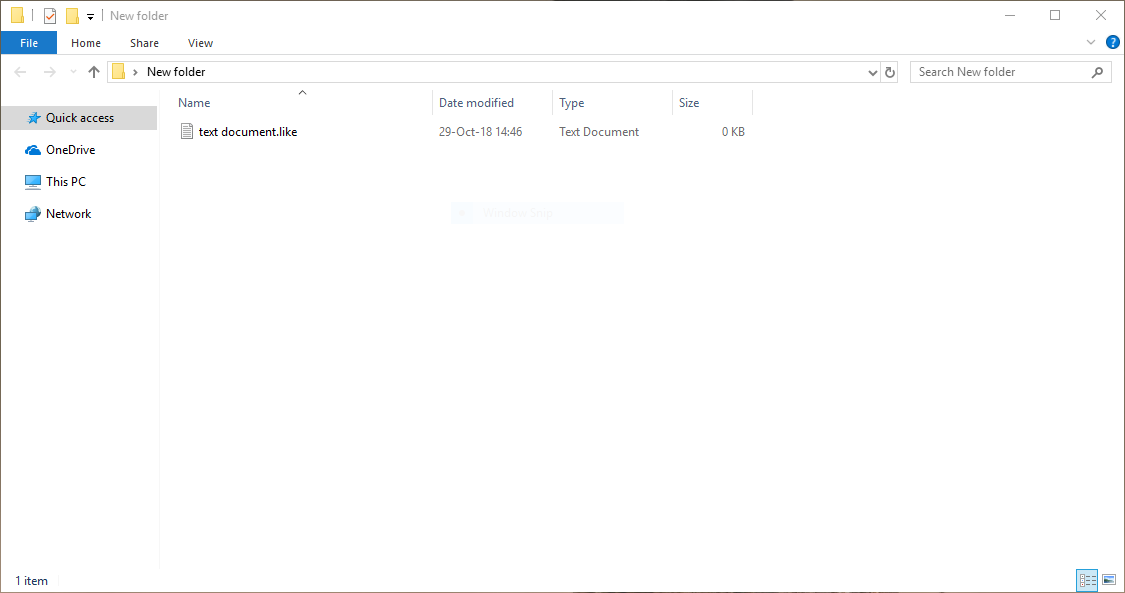Click the Up one level arrow
This screenshot has height=593, width=1125.
click(x=94, y=72)
